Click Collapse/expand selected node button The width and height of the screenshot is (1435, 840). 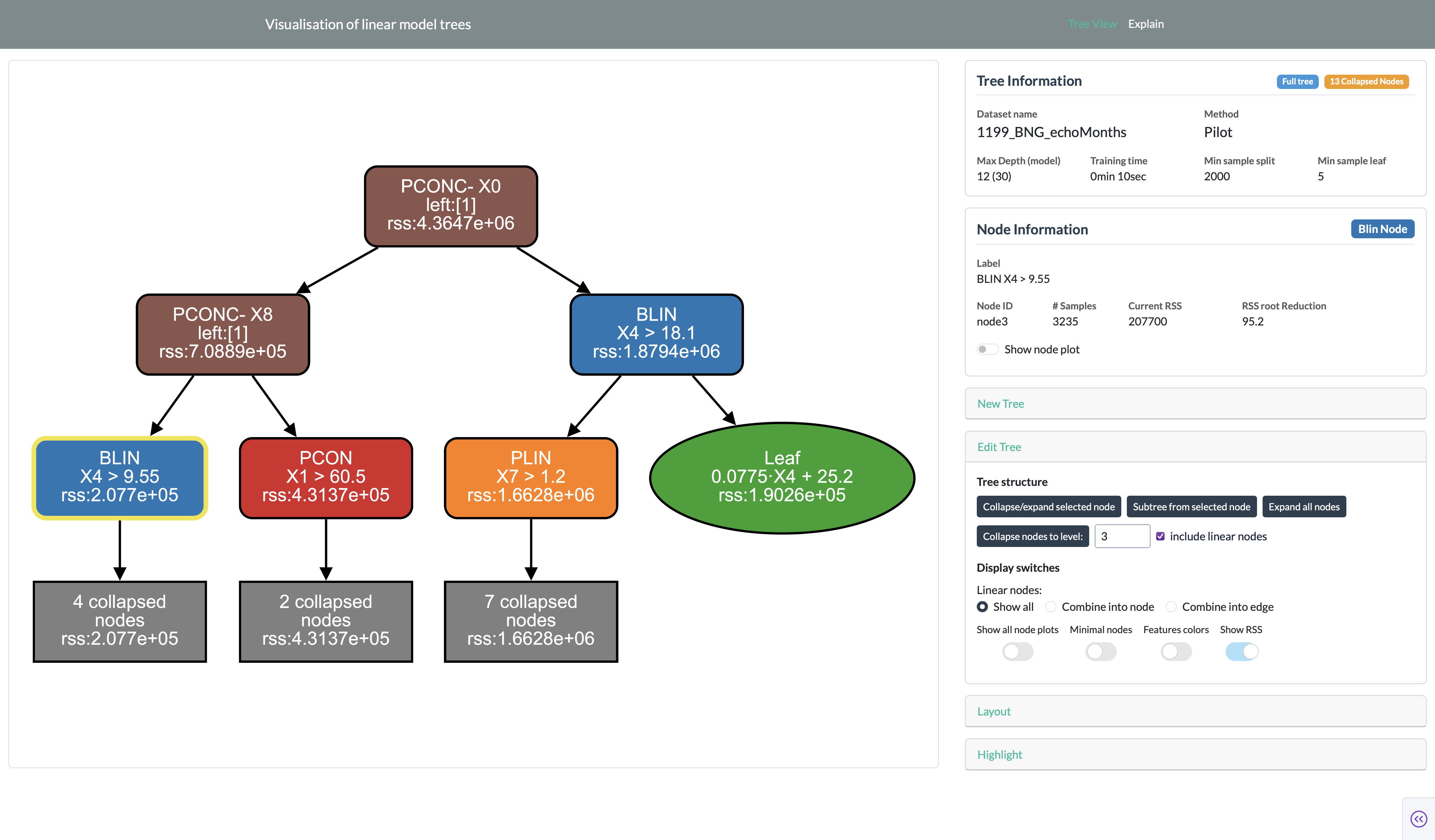(x=1048, y=507)
